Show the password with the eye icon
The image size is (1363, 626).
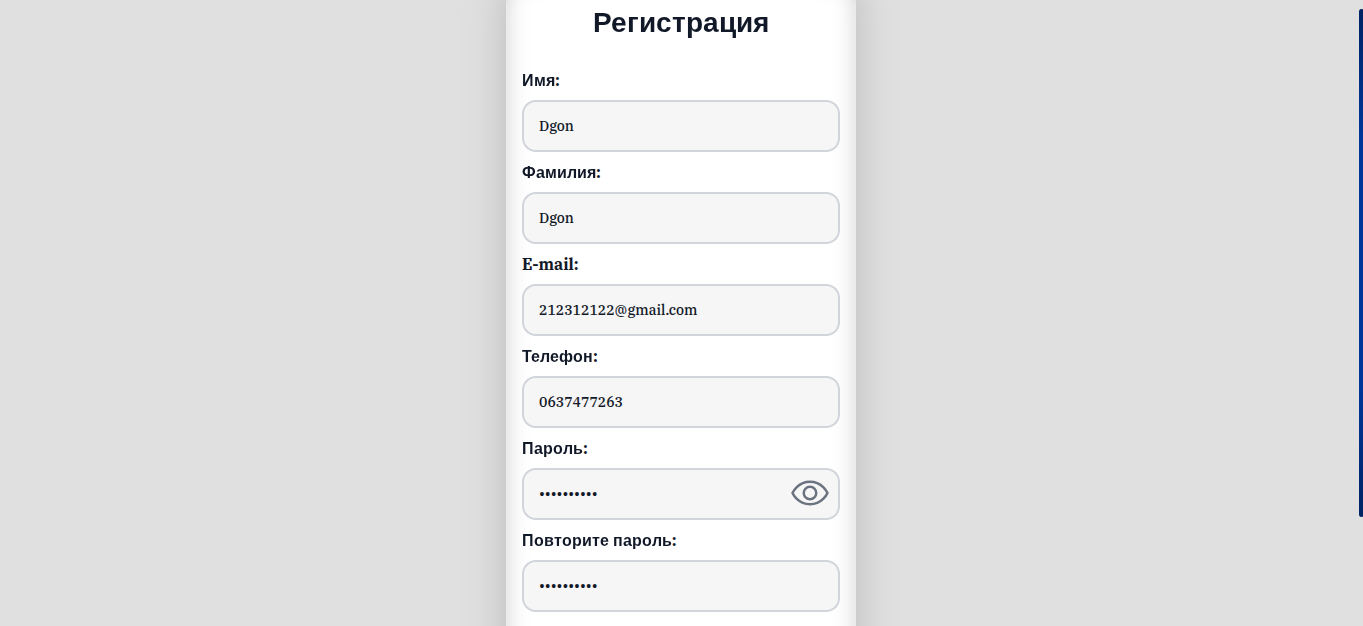[x=809, y=493]
